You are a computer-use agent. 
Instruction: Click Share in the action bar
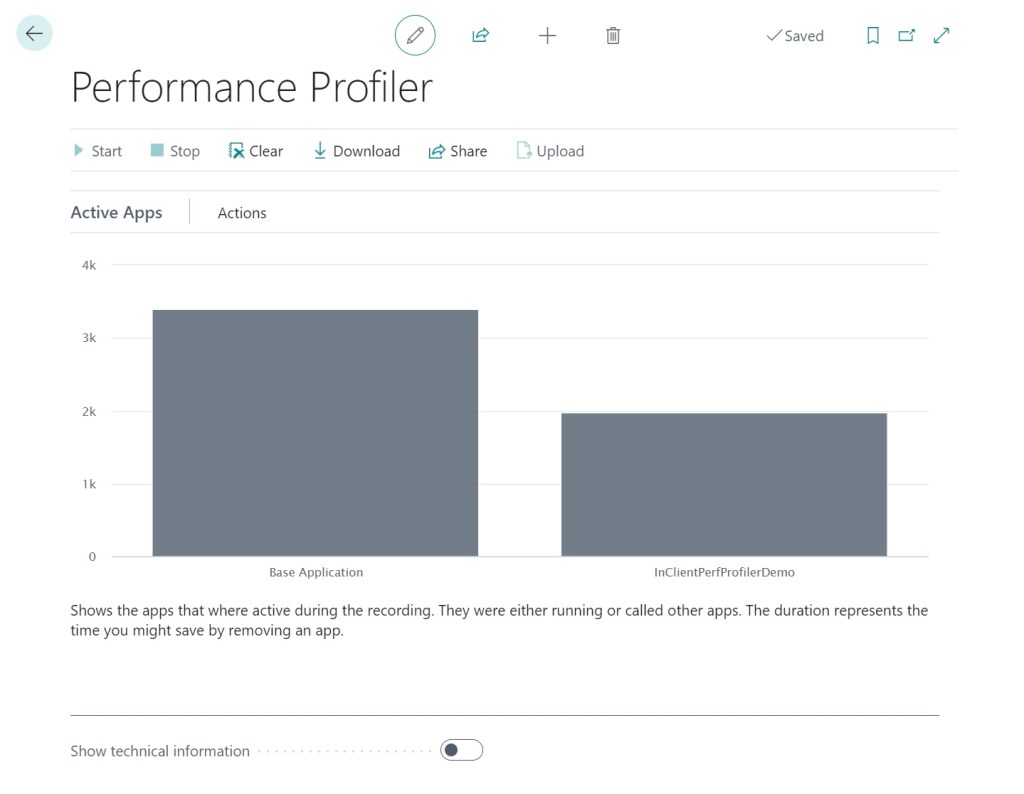pos(458,151)
